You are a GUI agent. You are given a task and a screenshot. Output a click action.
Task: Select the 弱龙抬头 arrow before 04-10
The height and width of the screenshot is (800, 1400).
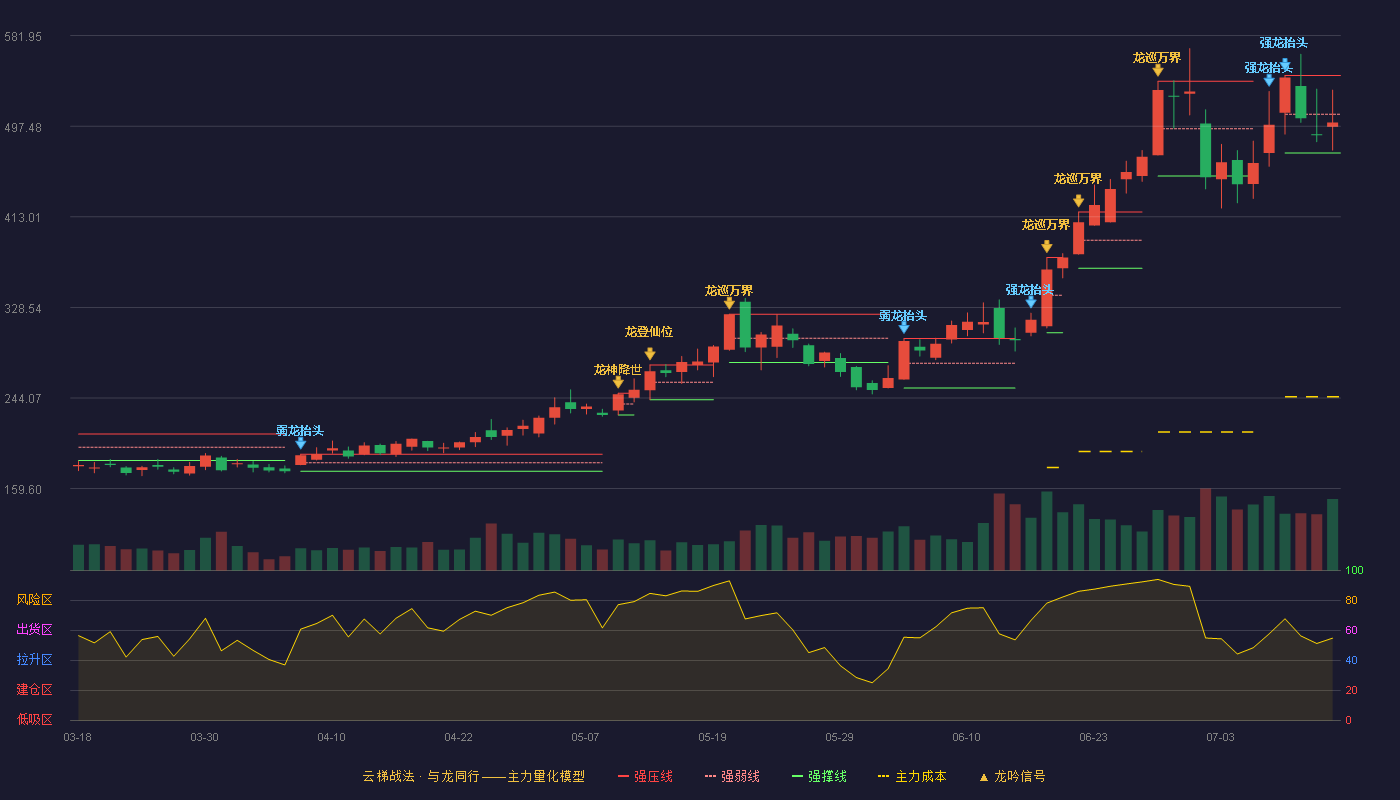301,443
